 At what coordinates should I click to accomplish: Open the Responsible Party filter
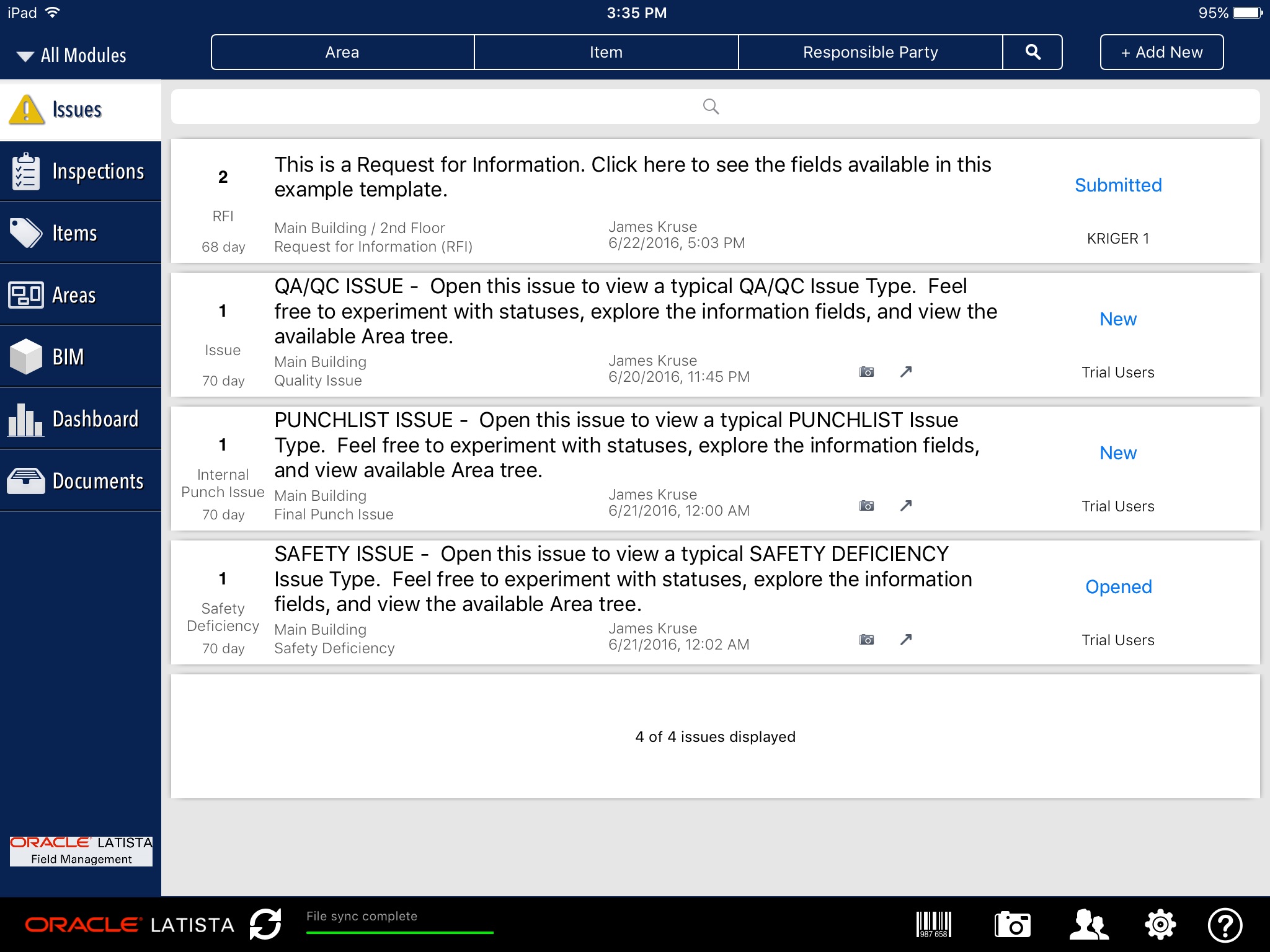[x=870, y=52]
